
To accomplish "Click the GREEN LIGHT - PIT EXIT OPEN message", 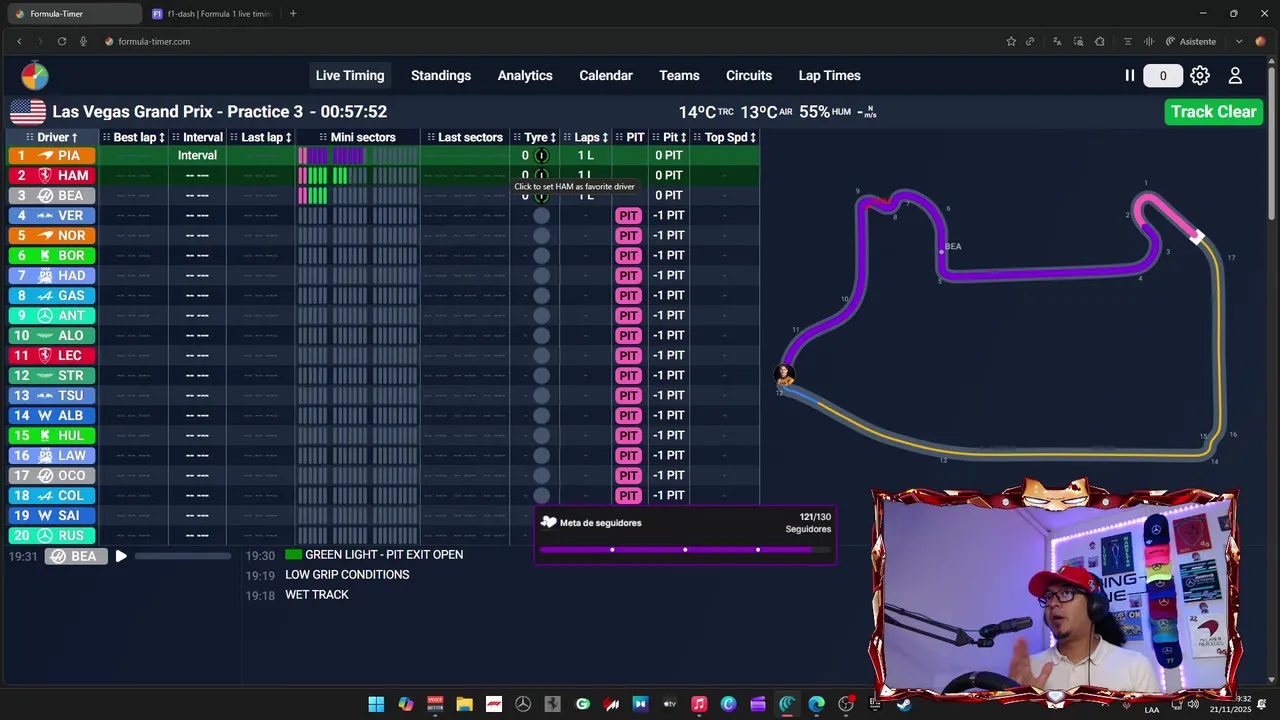I will tap(384, 555).
